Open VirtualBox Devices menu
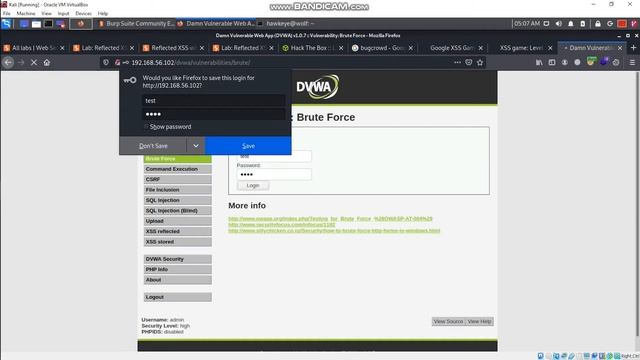The image size is (640, 360). (x=84, y=13)
